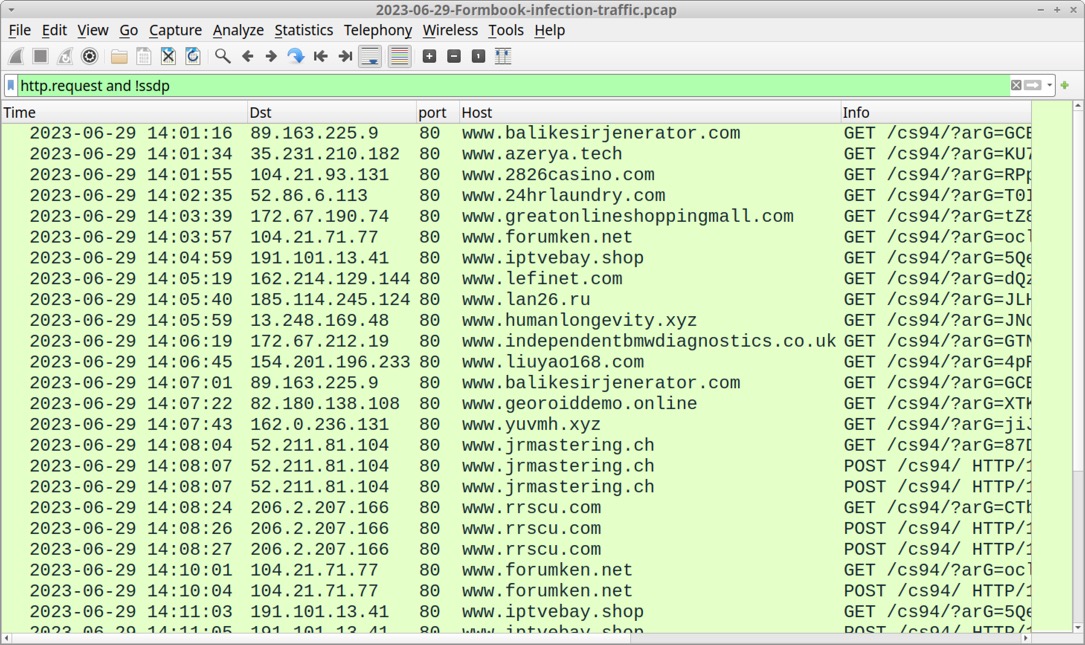Open the View menu
This screenshot has height=645, width=1085.
(x=93, y=30)
